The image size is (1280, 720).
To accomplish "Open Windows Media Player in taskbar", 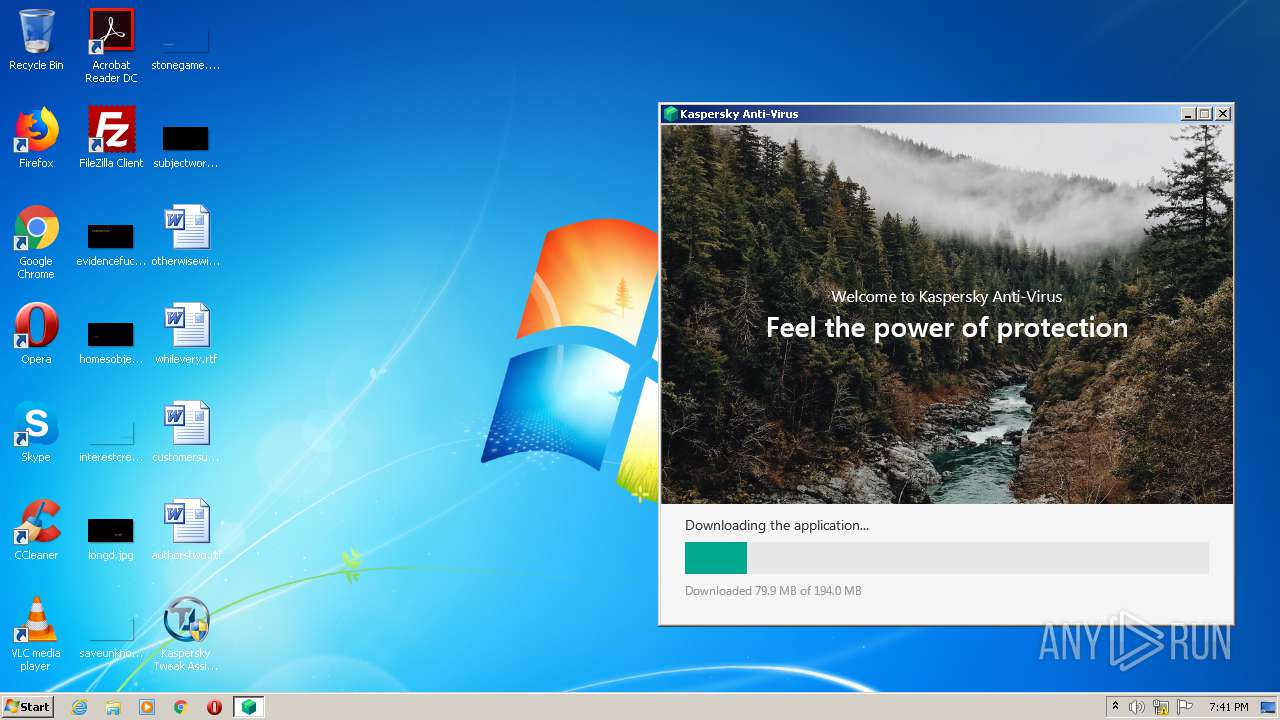I will 147,707.
